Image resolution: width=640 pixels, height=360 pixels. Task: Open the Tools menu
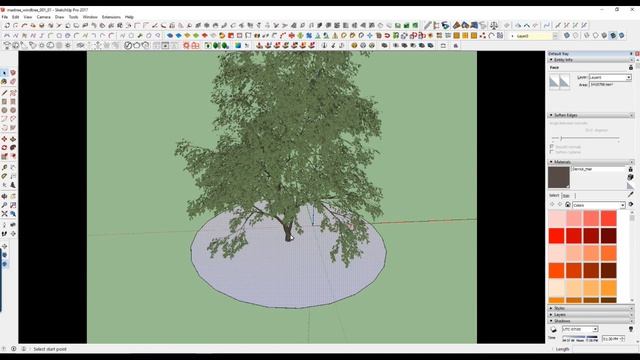[73, 17]
